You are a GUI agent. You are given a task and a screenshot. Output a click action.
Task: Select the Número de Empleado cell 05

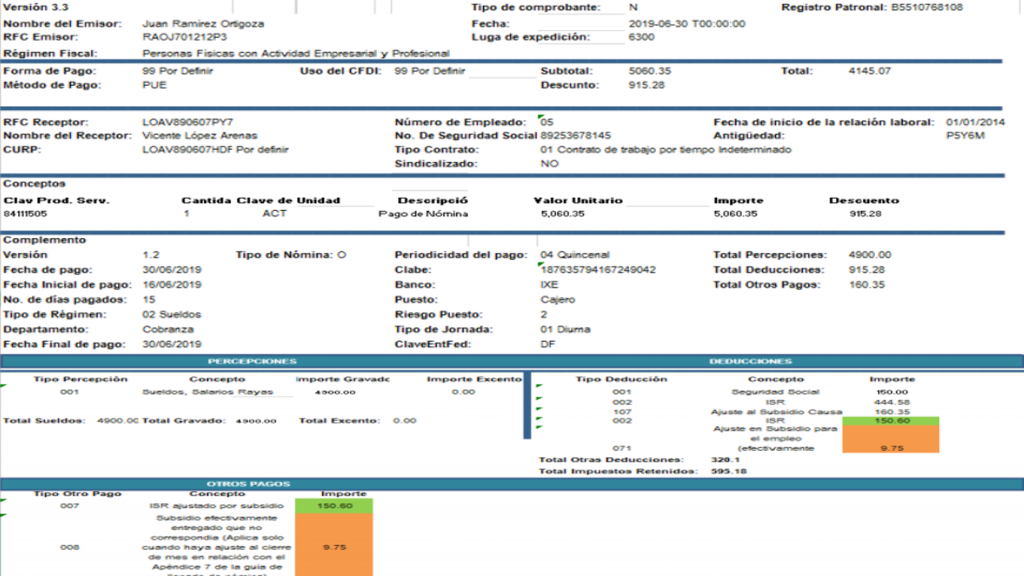547,122
